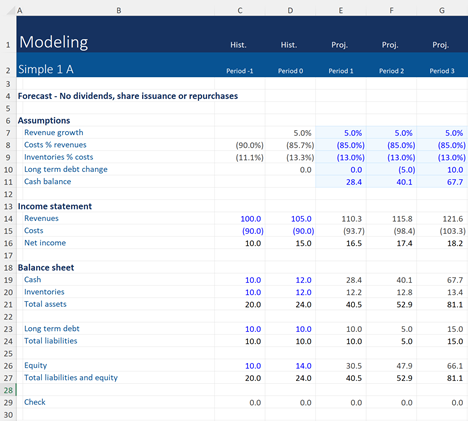Image resolution: width=468 pixels, height=421 pixels.
Task: Select column F header
Action: (x=391, y=11)
